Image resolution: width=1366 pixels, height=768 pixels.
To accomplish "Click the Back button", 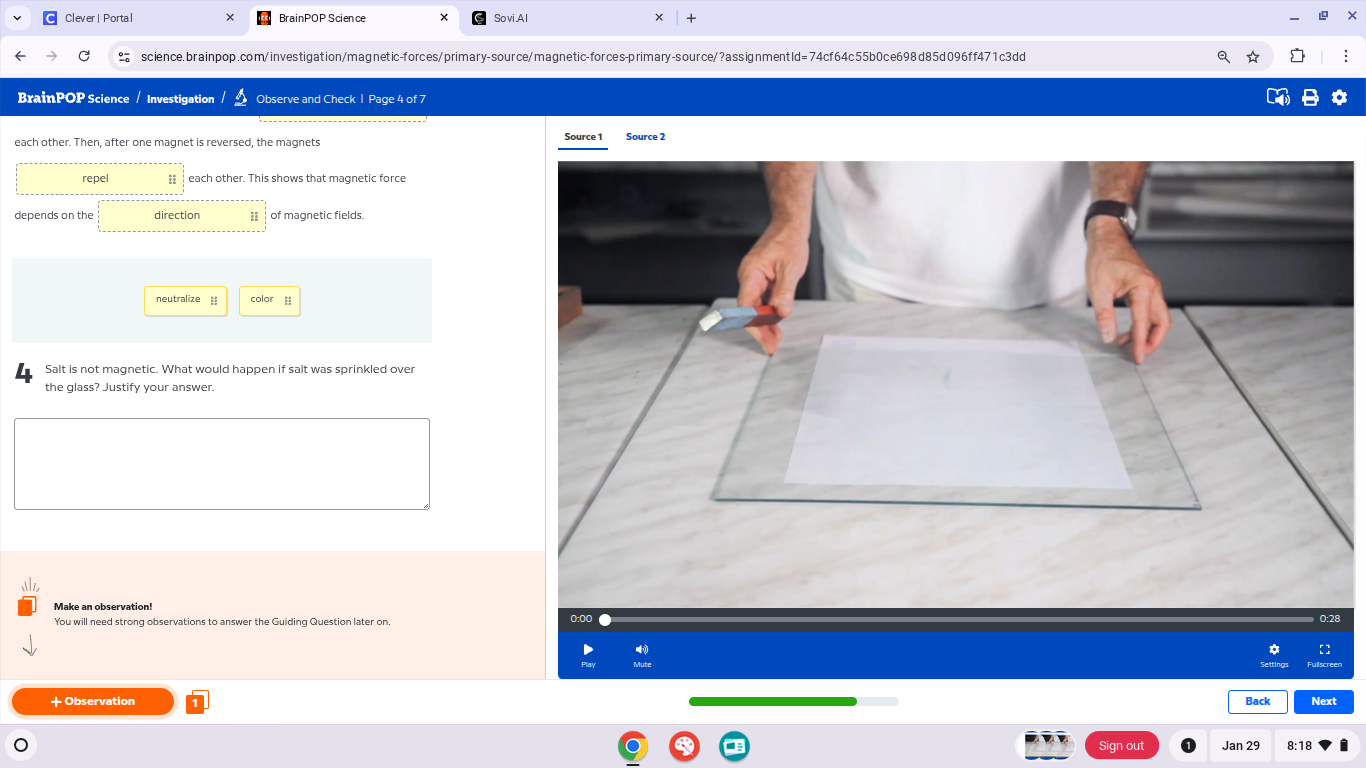I will pyautogui.click(x=1257, y=701).
